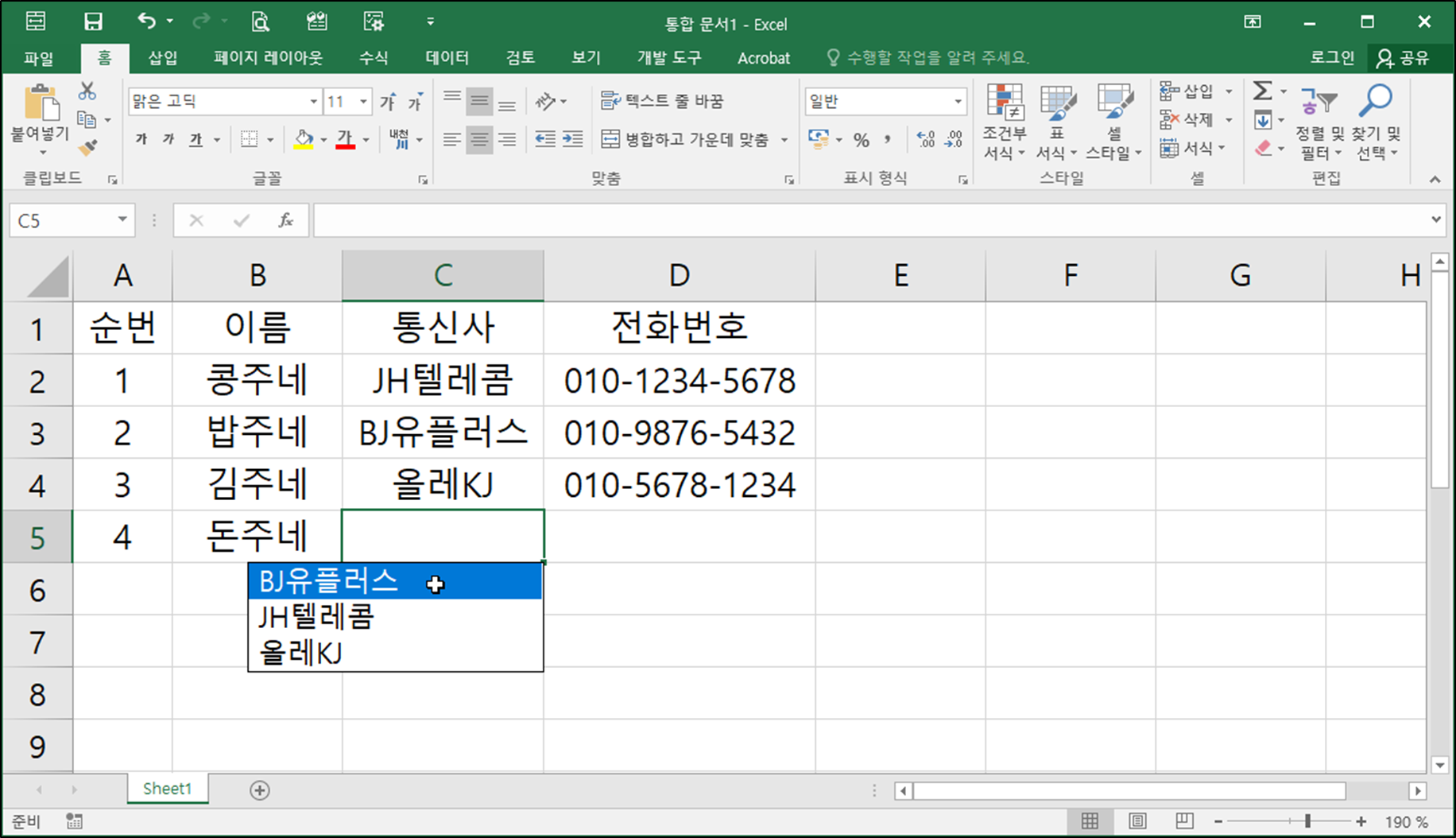
Task: Toggle italic formatting
Action: click(x=168, y=140)
